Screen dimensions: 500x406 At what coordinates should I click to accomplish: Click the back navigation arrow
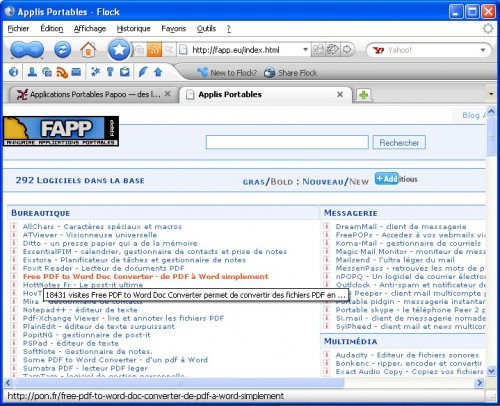(19, 50)
